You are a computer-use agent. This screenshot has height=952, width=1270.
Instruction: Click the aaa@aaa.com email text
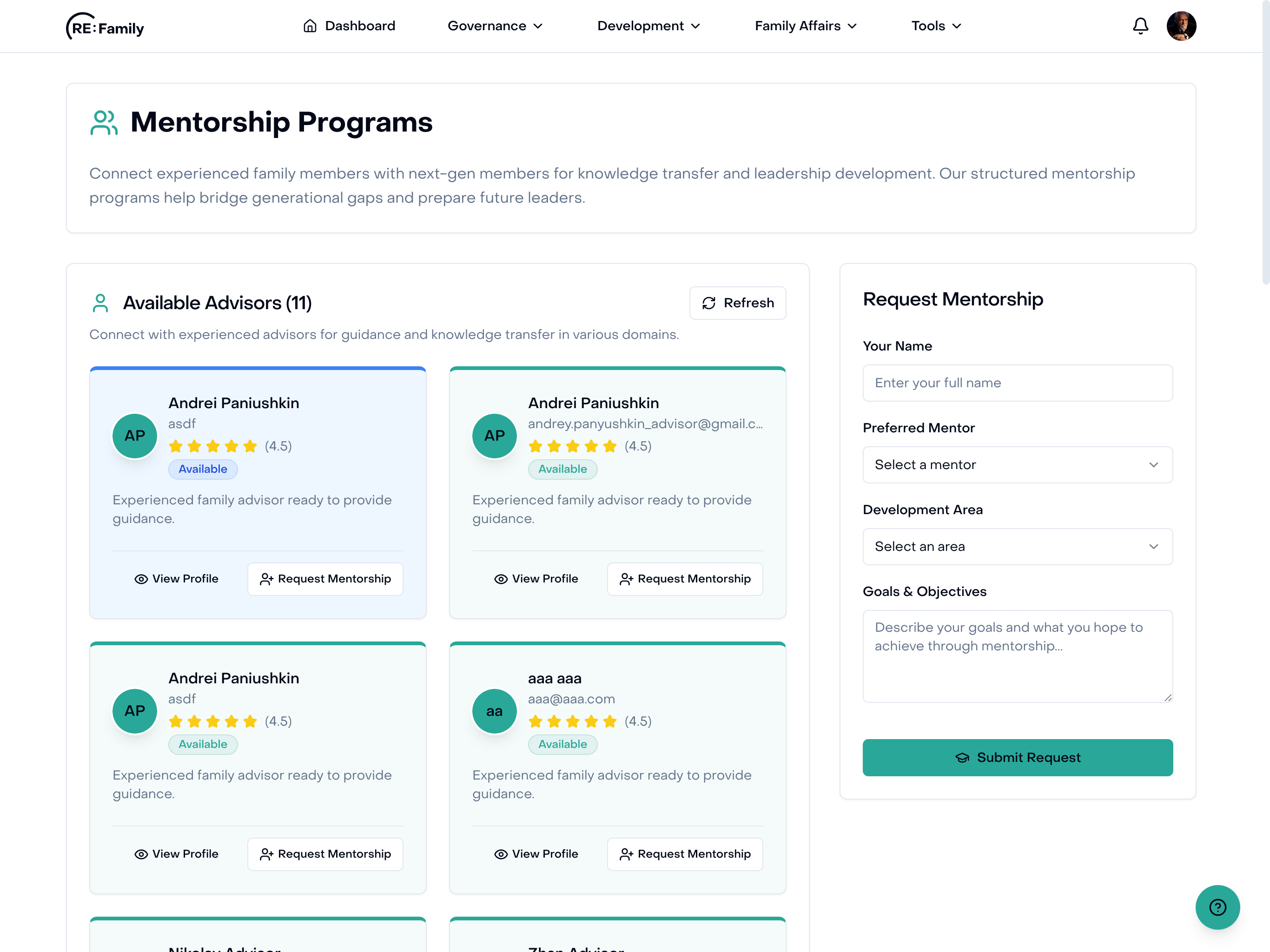click(571, 699)
